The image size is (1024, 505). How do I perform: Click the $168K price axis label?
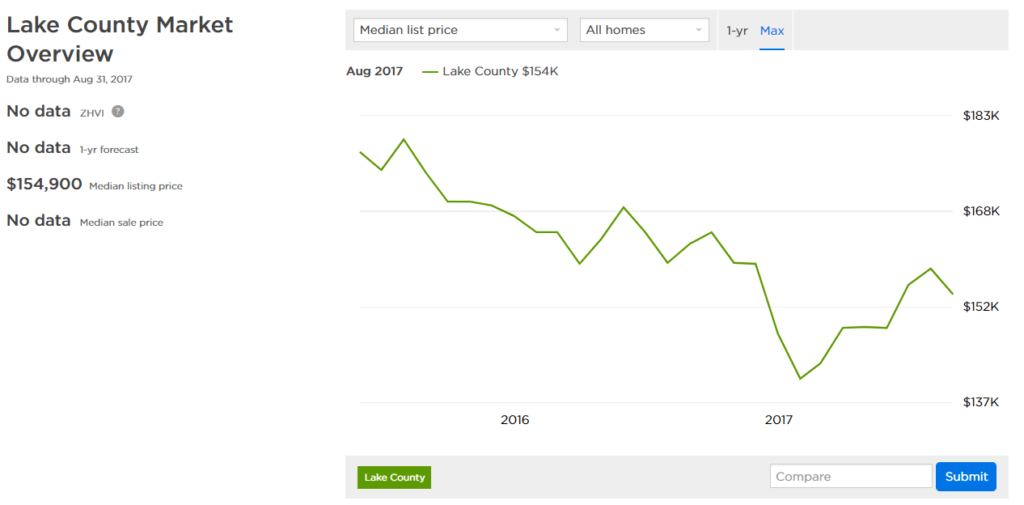pyautogui.click(x=981, y=211)
